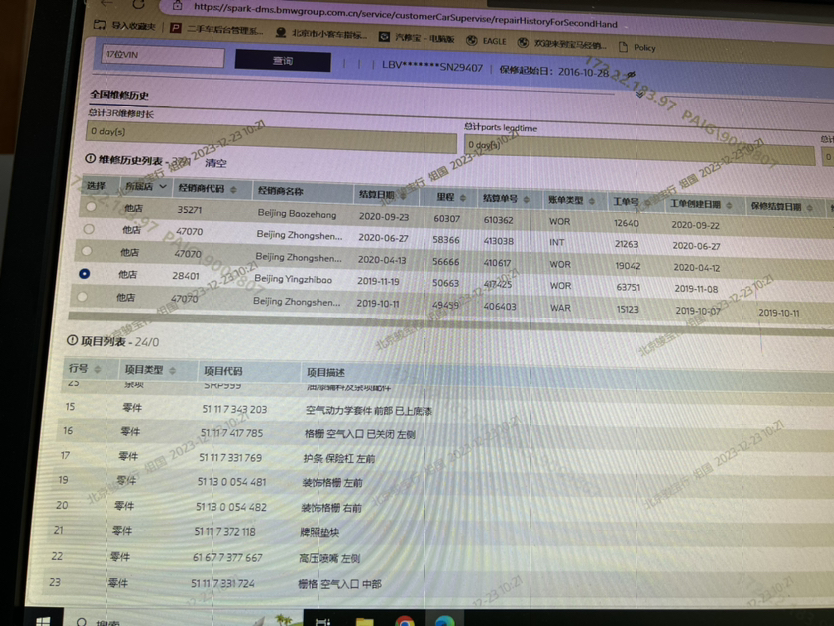The width and height of the screenshot is (834, 626).
Task: Sort by the 里程 column arrows
Action: click(x=463, y=198)
